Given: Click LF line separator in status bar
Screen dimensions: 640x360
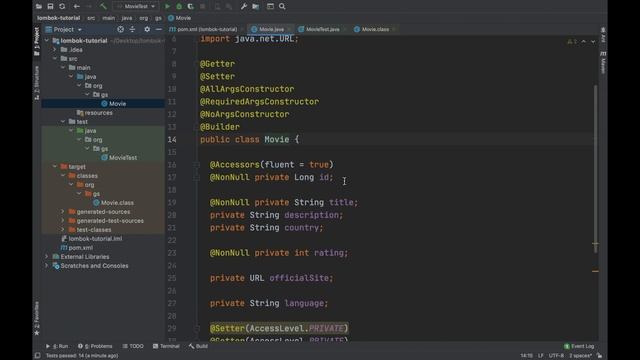Looking at the screenshot, I should coord(540,356).
